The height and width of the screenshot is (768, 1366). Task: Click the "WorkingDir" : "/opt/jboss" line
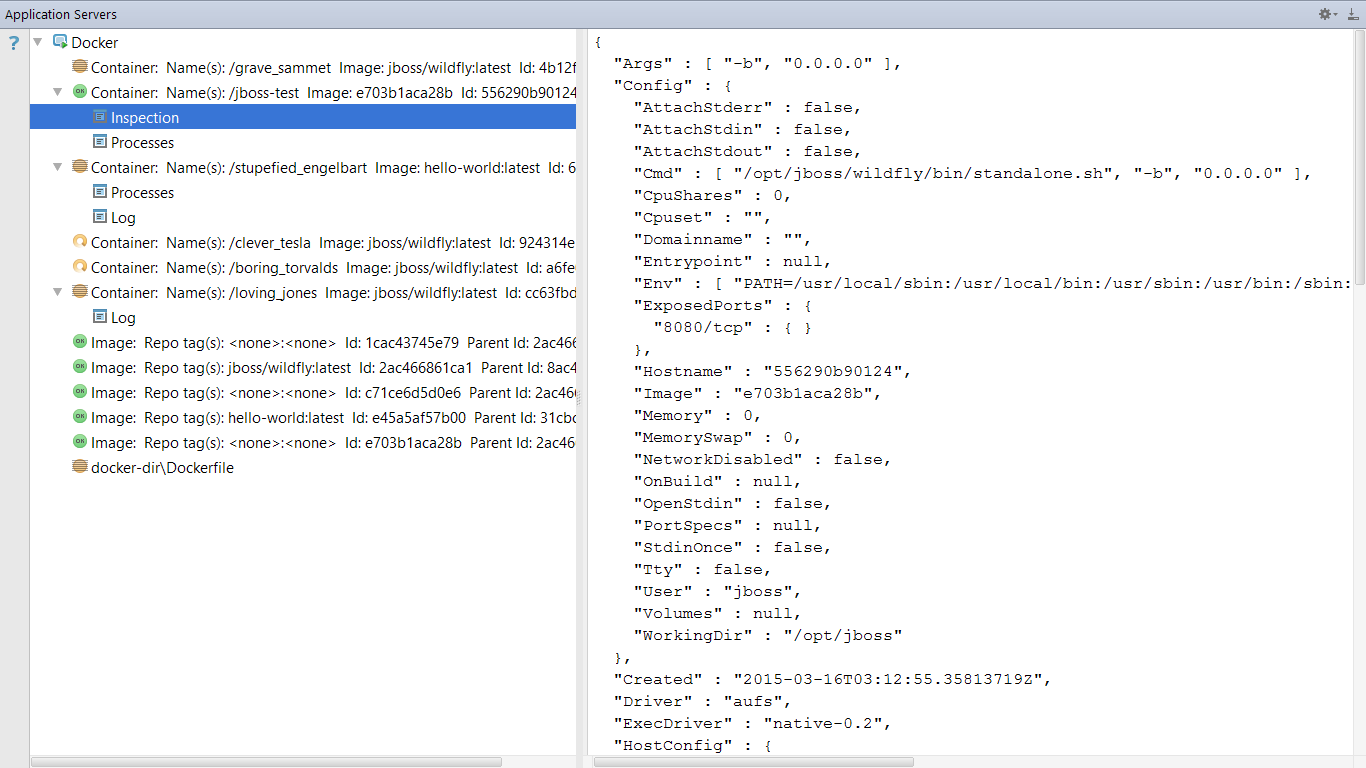click(x=768, y=635)
